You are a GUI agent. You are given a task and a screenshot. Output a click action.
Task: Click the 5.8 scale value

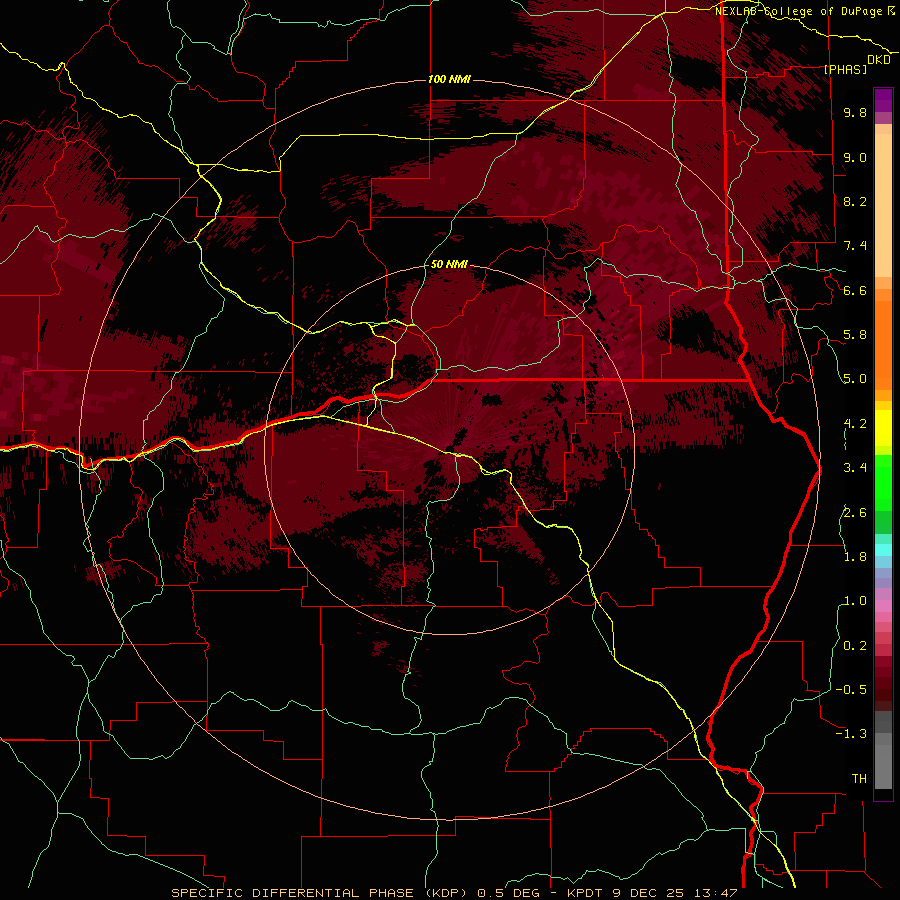click(855, 335)
